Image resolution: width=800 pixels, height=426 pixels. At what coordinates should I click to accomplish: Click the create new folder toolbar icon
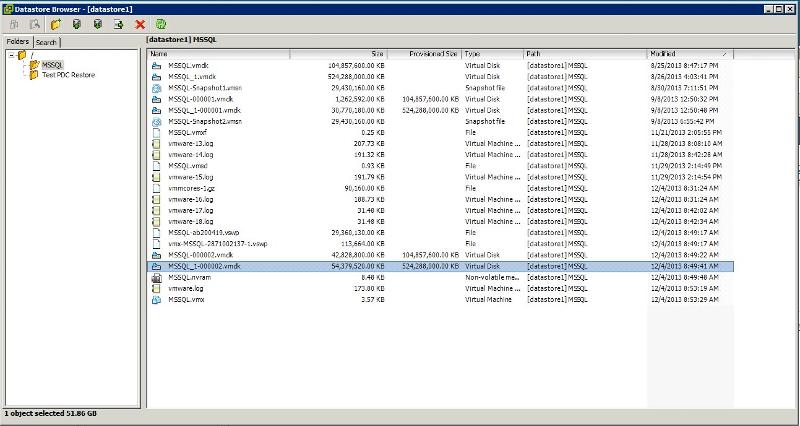point(56,24)
